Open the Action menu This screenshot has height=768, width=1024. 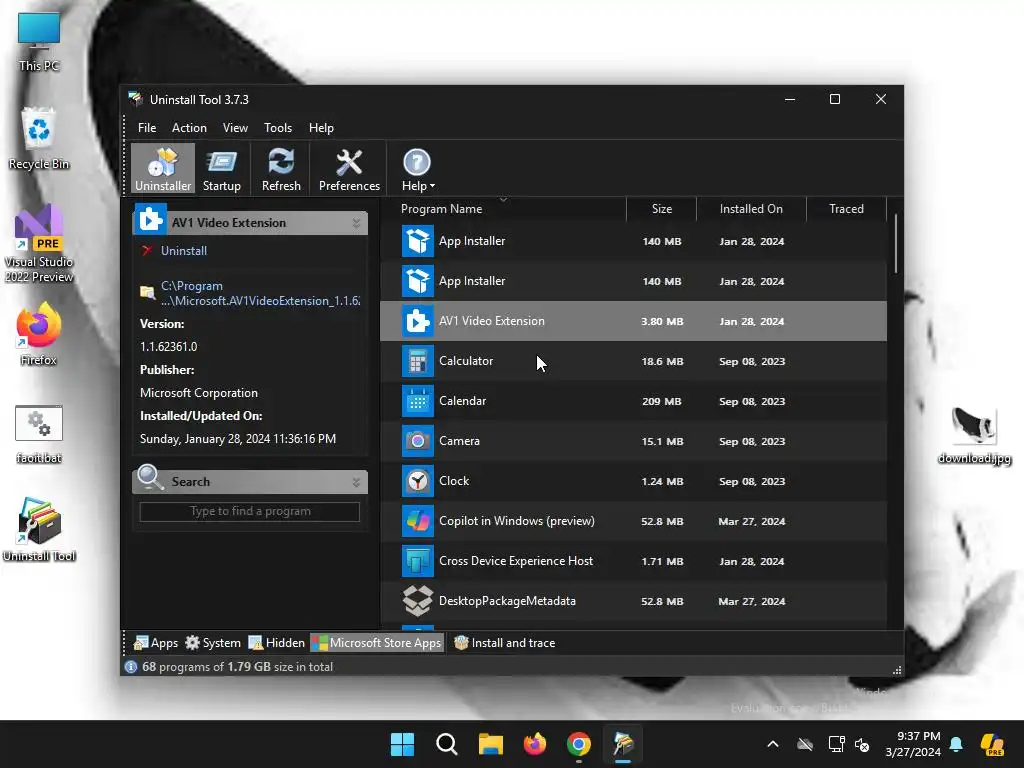point(189,128)
